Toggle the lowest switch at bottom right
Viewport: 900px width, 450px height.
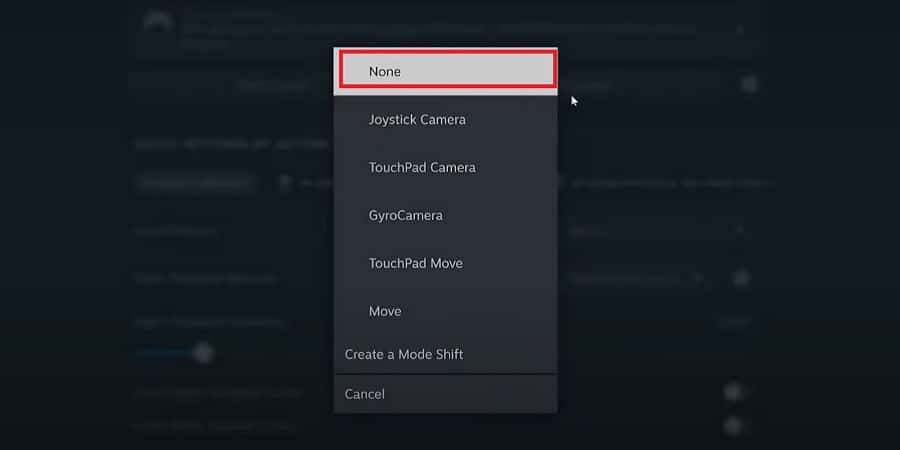pos(734,426)
